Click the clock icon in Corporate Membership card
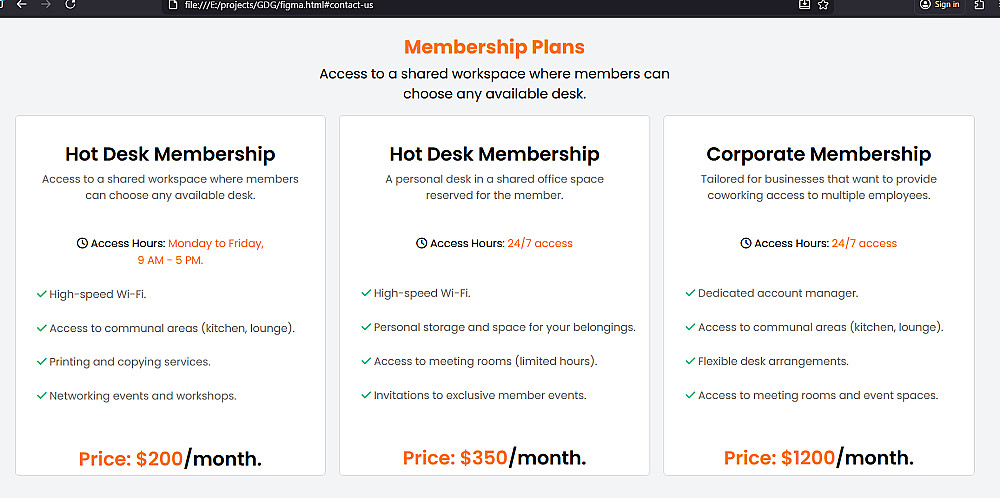 tap(746, 243)
